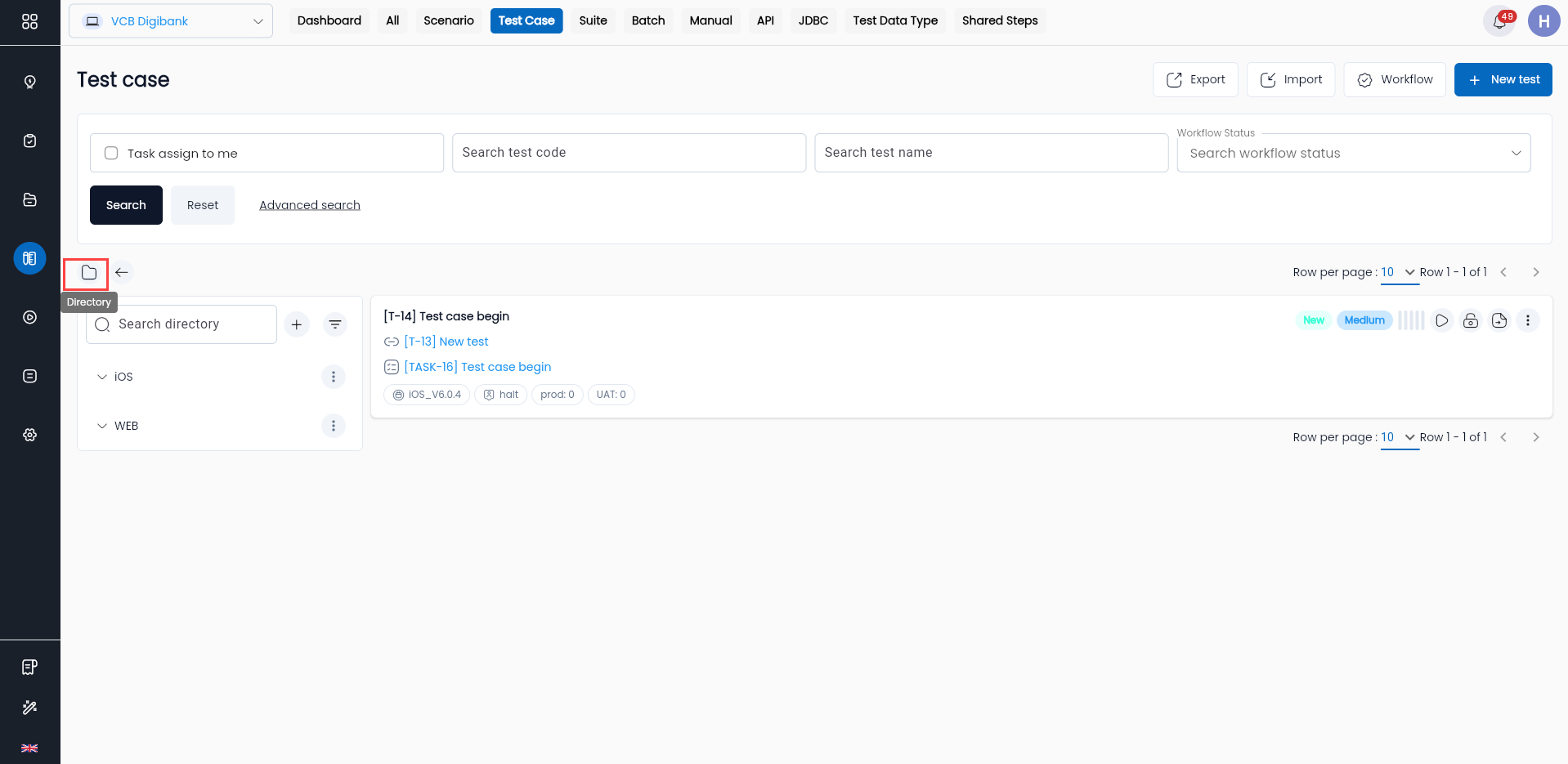Change top rows per page dropdown

click(x=1399, y=272)
